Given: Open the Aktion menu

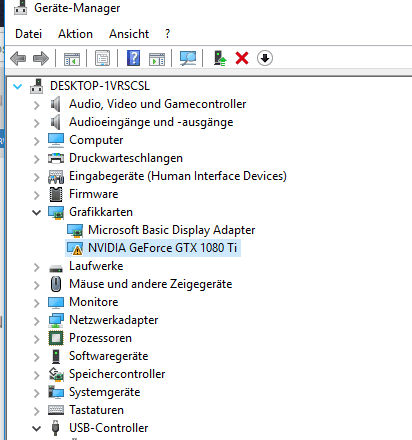Looking at the screenshot, I should pos(75,34).
